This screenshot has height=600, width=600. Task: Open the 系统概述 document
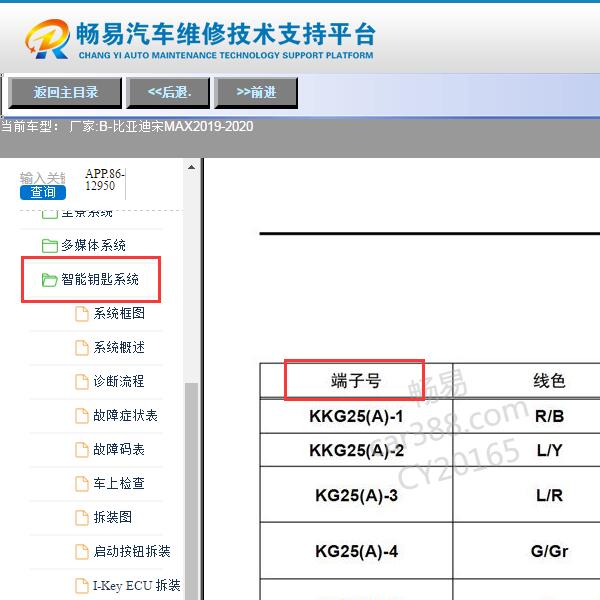(x=119, y=347)
